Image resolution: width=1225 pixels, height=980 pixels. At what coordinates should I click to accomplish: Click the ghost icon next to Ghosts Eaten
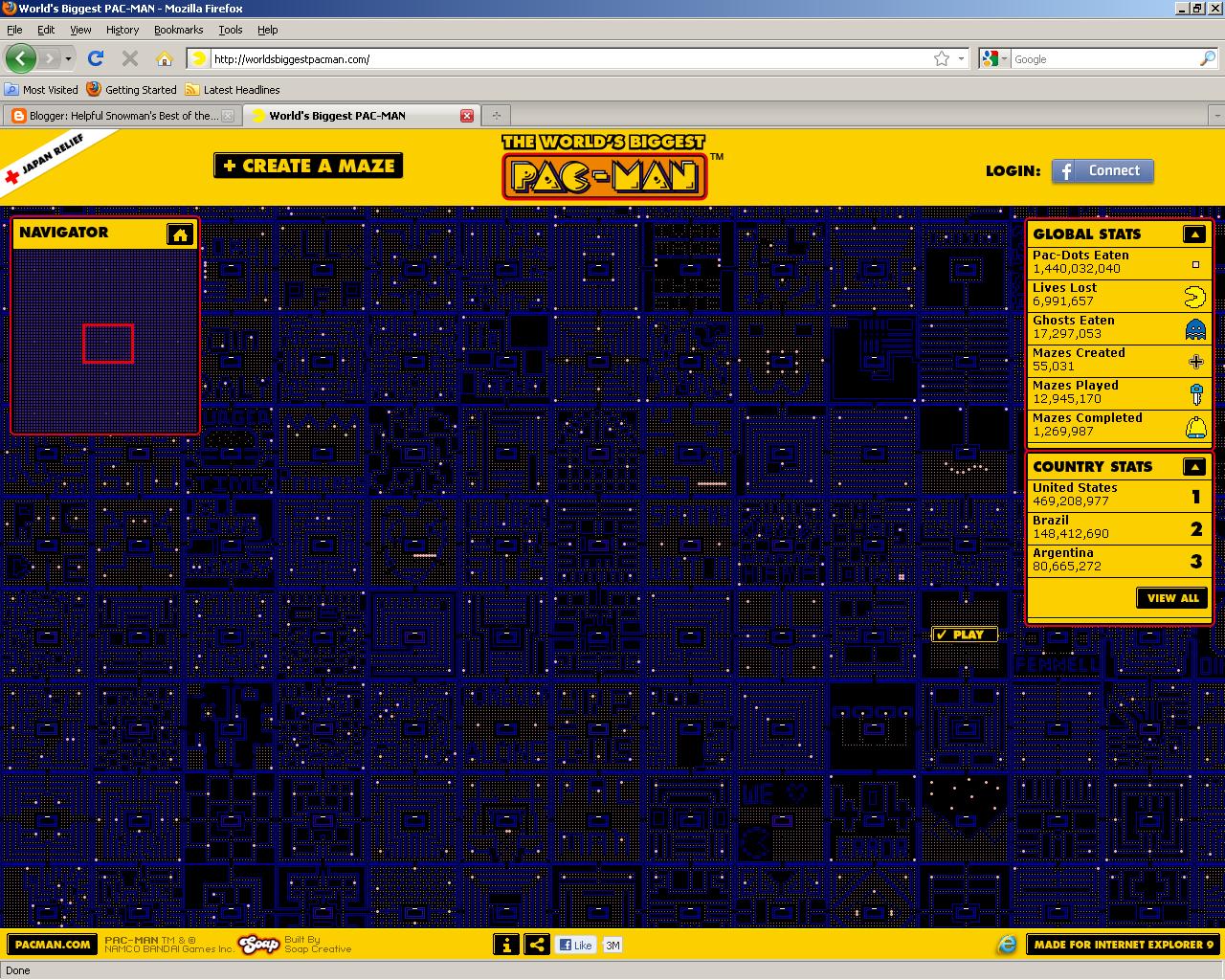point(1195,329)
